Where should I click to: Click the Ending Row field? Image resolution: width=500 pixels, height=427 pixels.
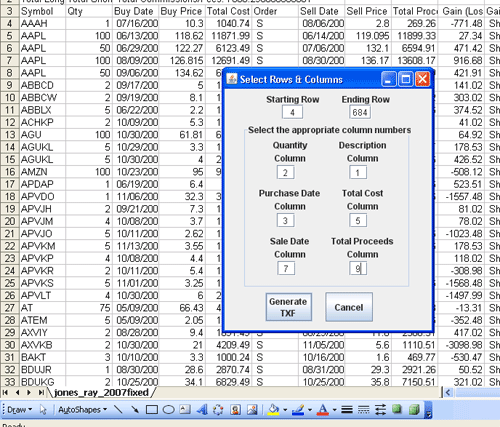tap(360, 112)
